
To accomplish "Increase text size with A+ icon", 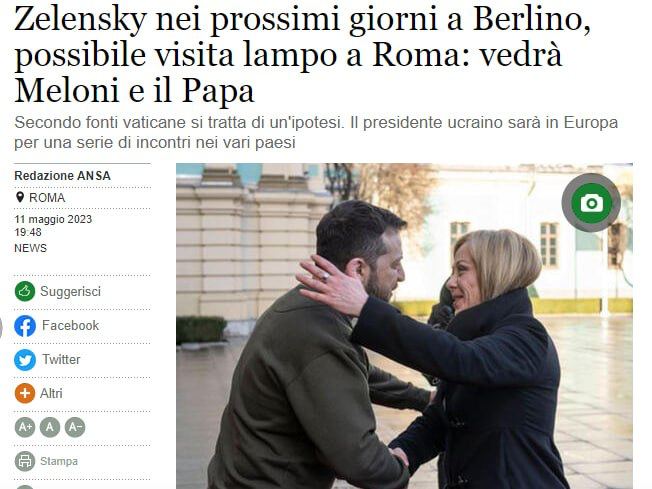I will (25, 427).
